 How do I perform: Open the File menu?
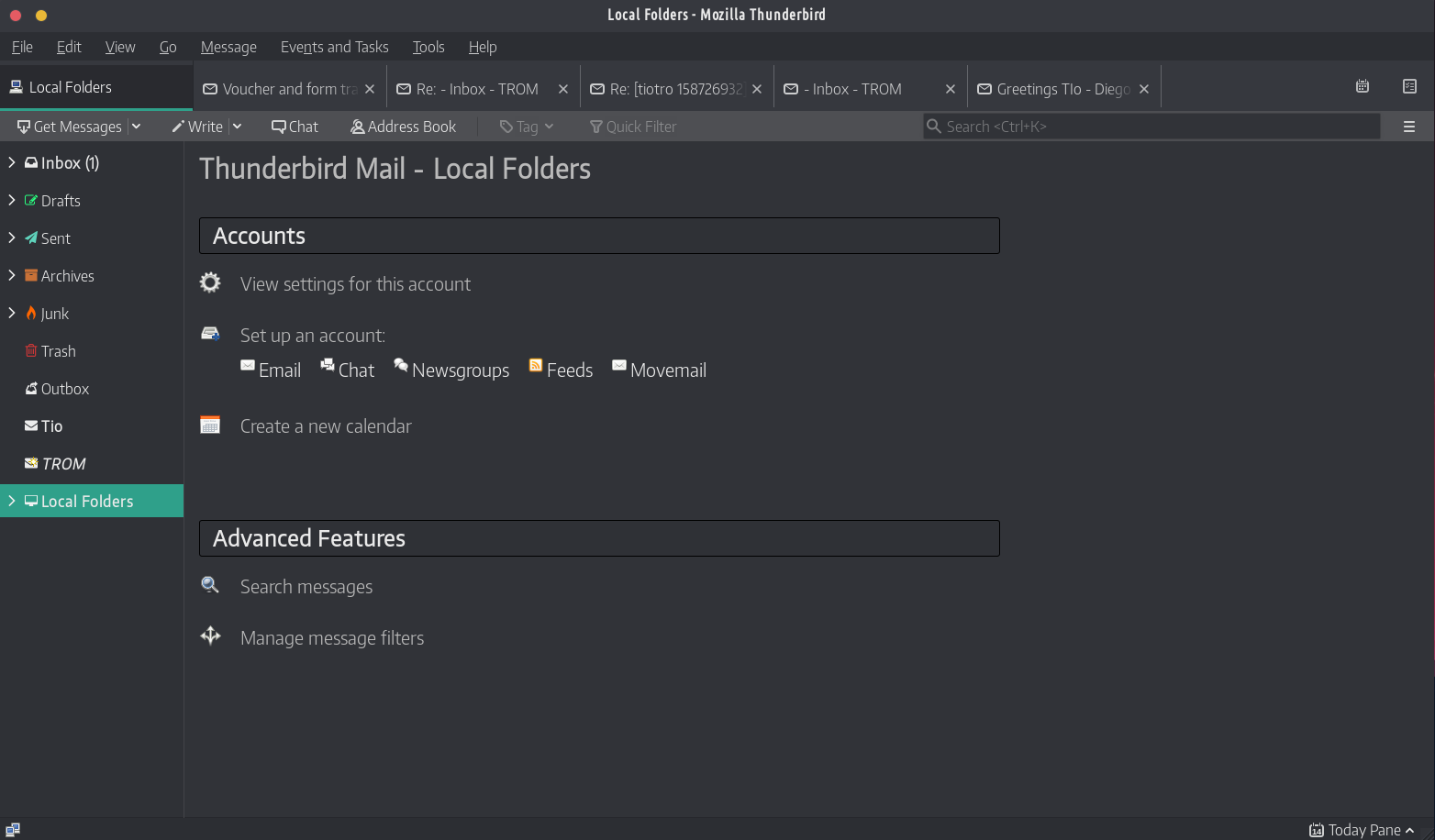click(22, 47)
